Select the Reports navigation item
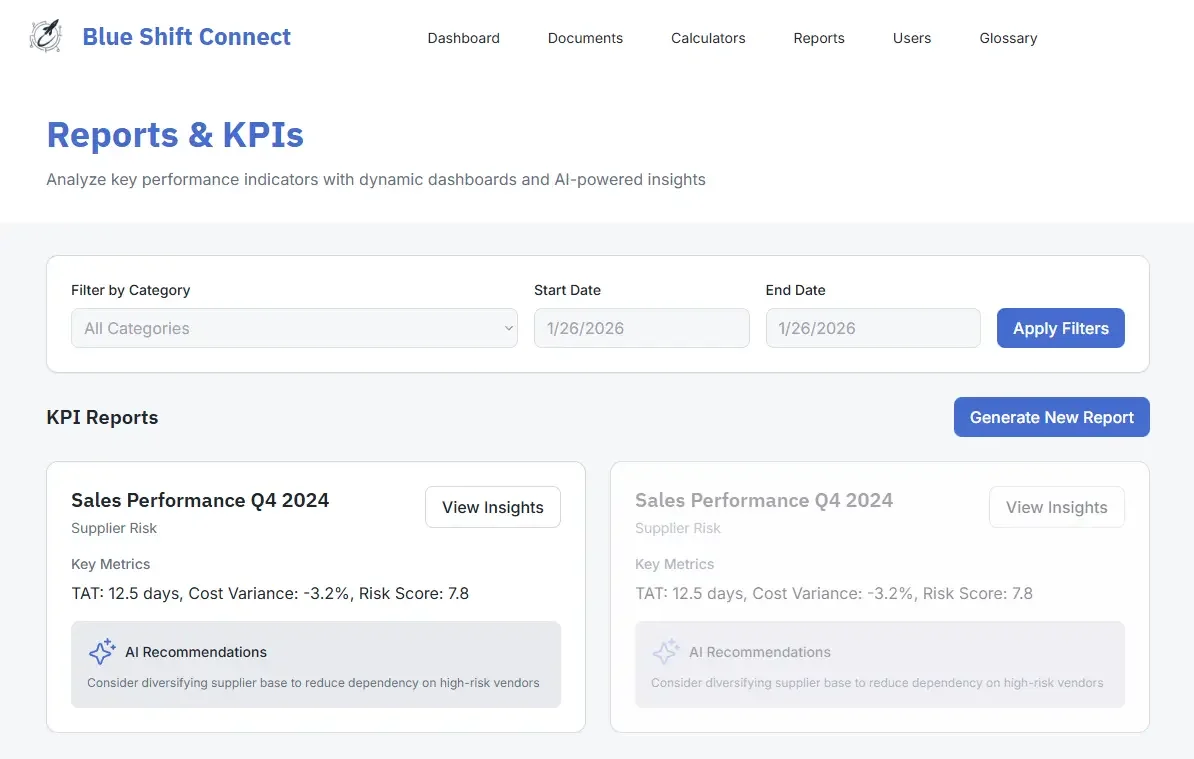Viewport: 1194px width, 759px height. (x=819, y=38)
